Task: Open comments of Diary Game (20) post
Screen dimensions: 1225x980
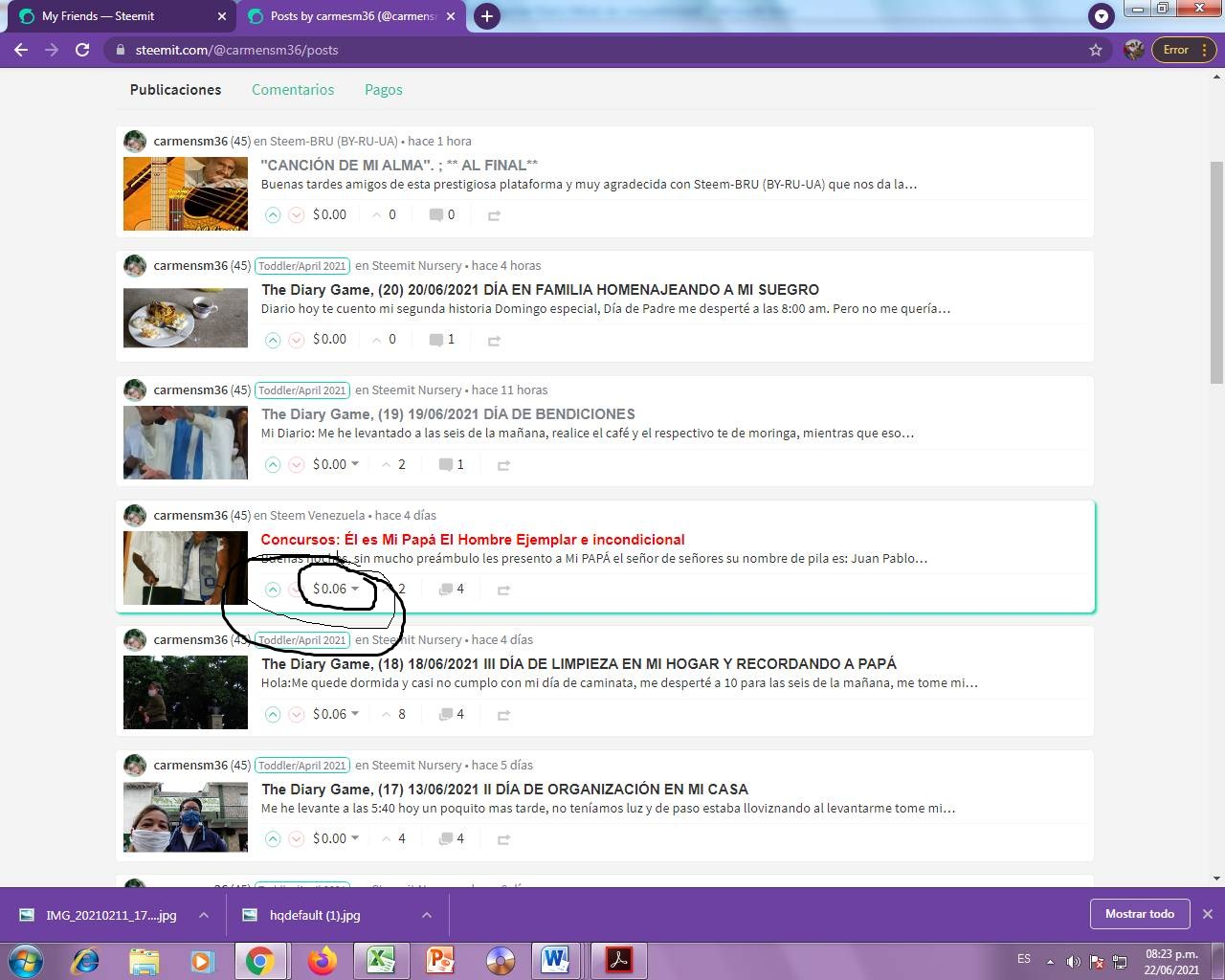Action: pos(442,340)
